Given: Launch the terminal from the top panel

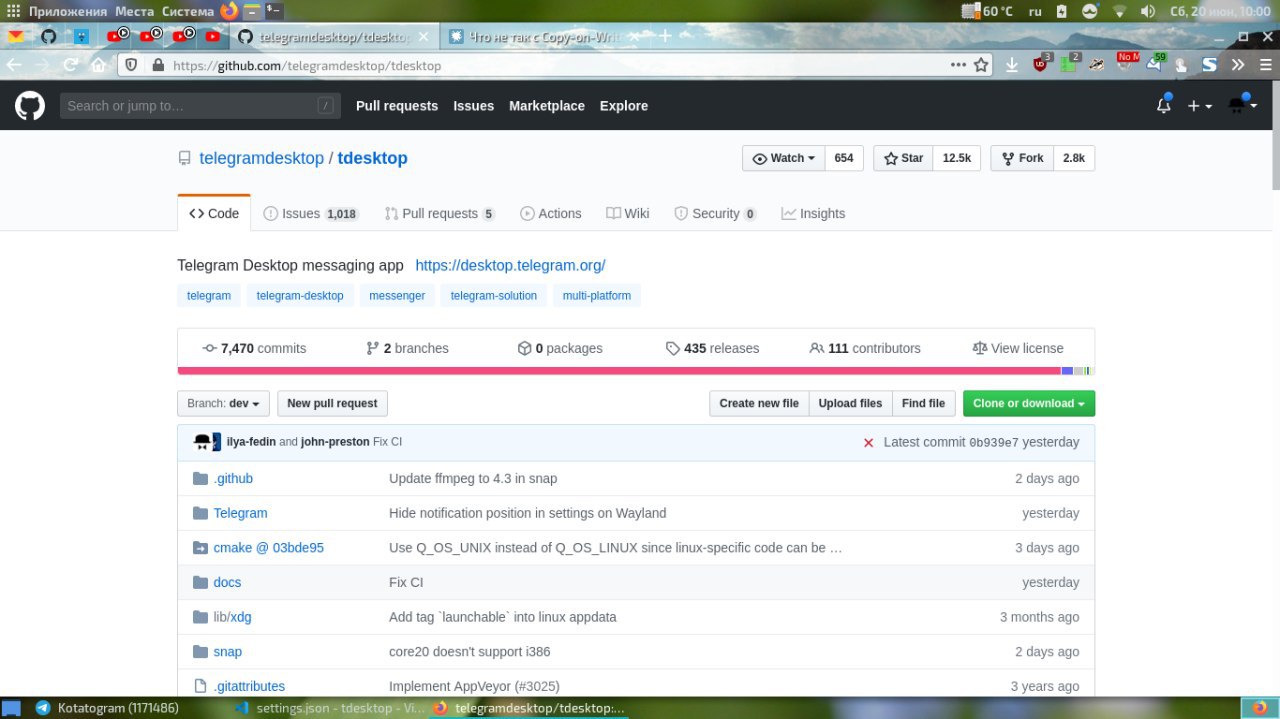Looking at the screenshot, I should click(x=274, y=11).
